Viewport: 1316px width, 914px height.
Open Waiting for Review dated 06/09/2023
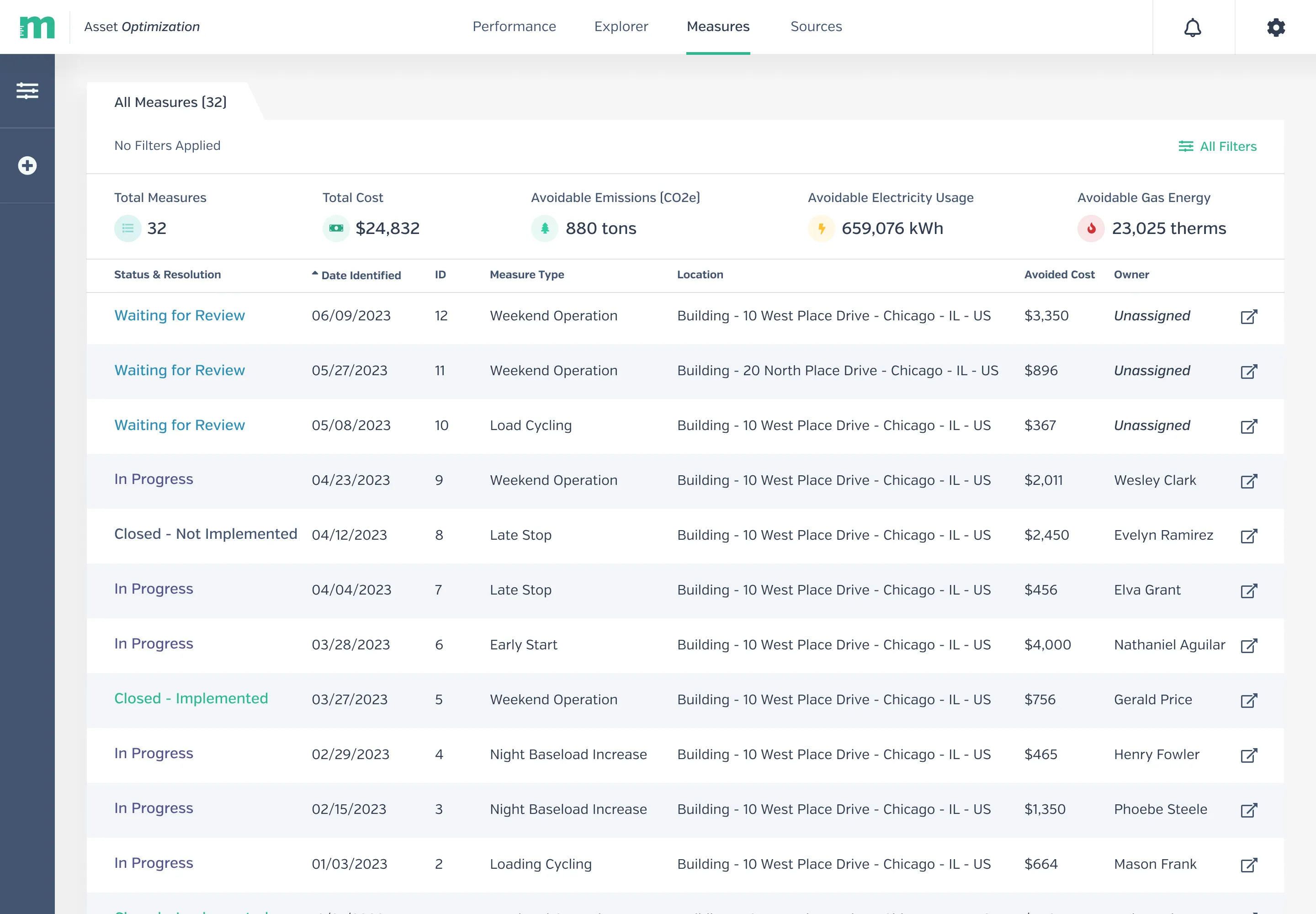[179, 315]
